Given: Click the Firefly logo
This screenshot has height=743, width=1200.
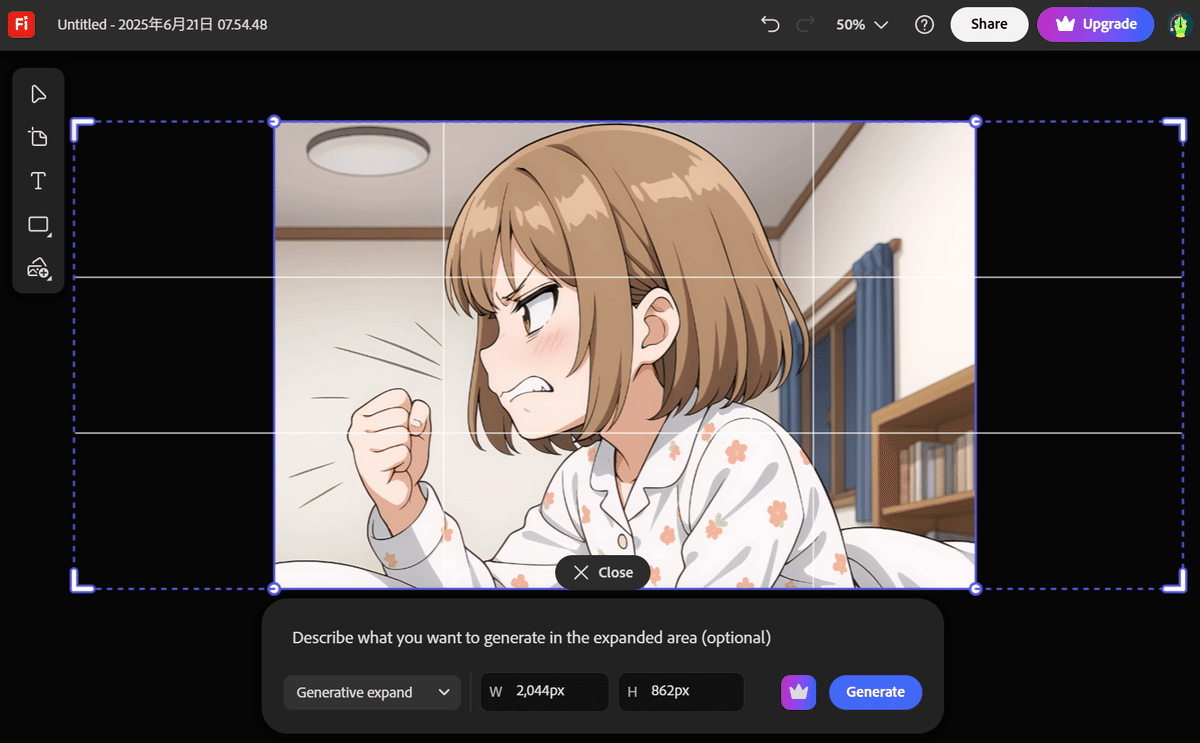Looking at the screenshot, I should (21, 24).
